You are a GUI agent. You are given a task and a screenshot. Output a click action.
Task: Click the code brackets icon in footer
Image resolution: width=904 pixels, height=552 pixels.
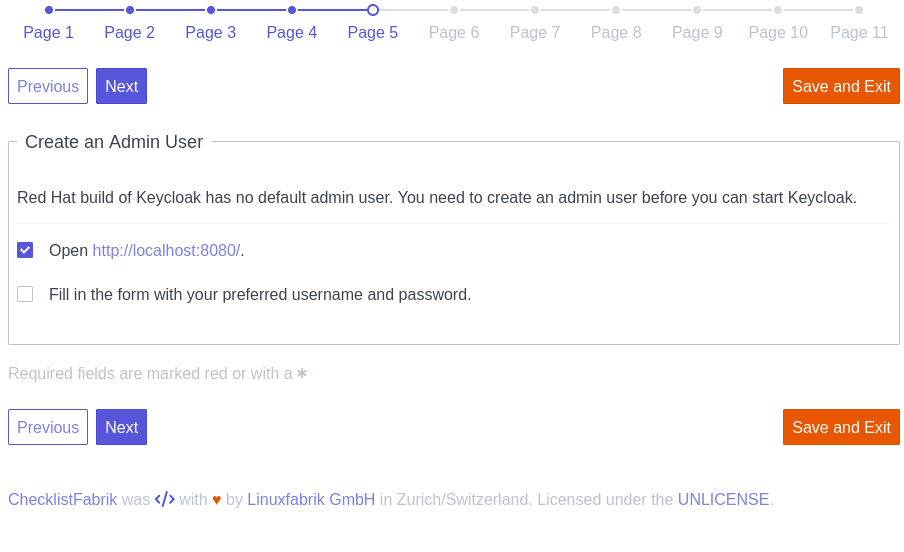click(164, 499)
